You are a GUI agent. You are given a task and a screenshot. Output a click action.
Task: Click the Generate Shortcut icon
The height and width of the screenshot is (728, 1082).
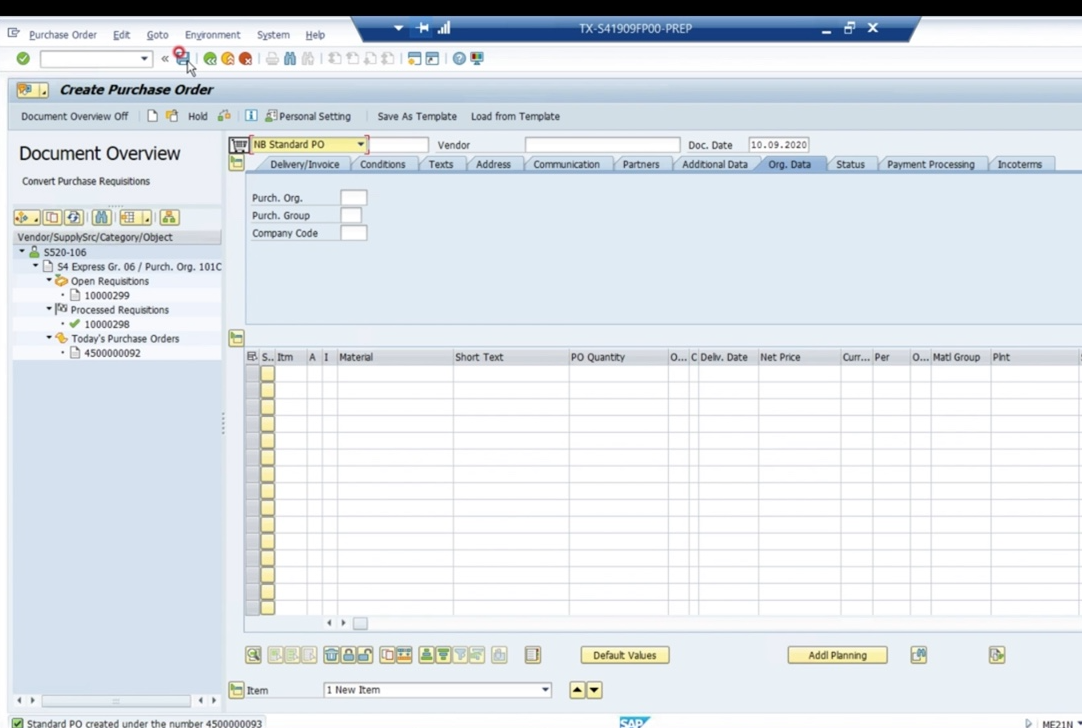coord(432,59)
